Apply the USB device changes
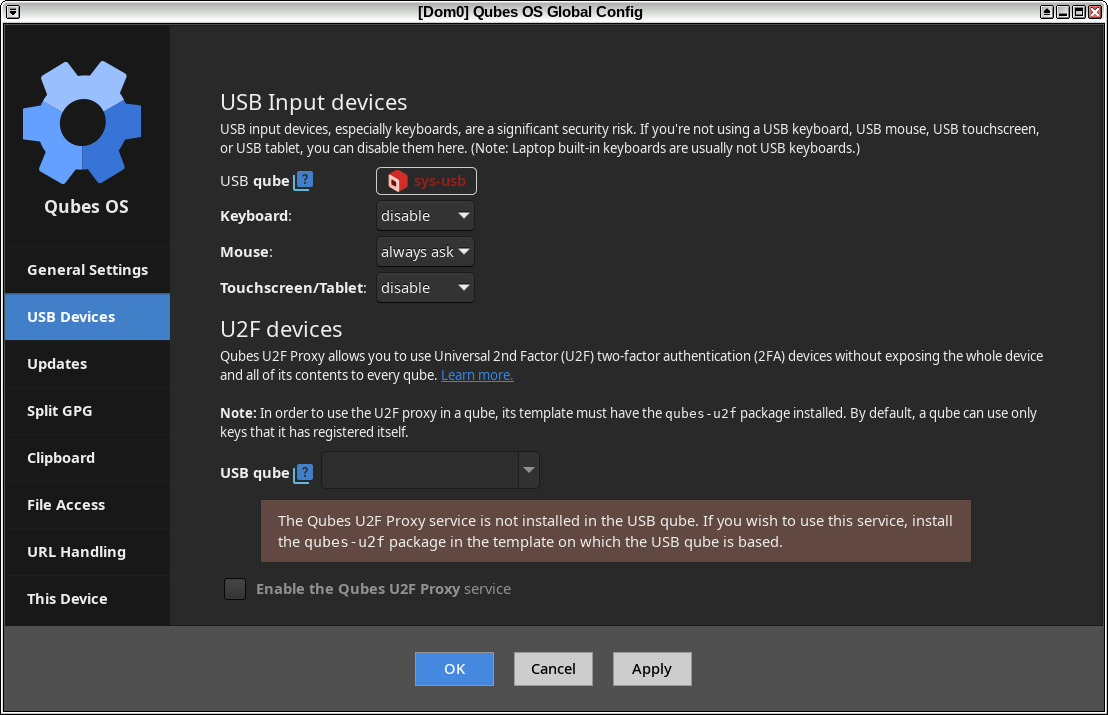Screen dimensions: 1108x715 652,668
